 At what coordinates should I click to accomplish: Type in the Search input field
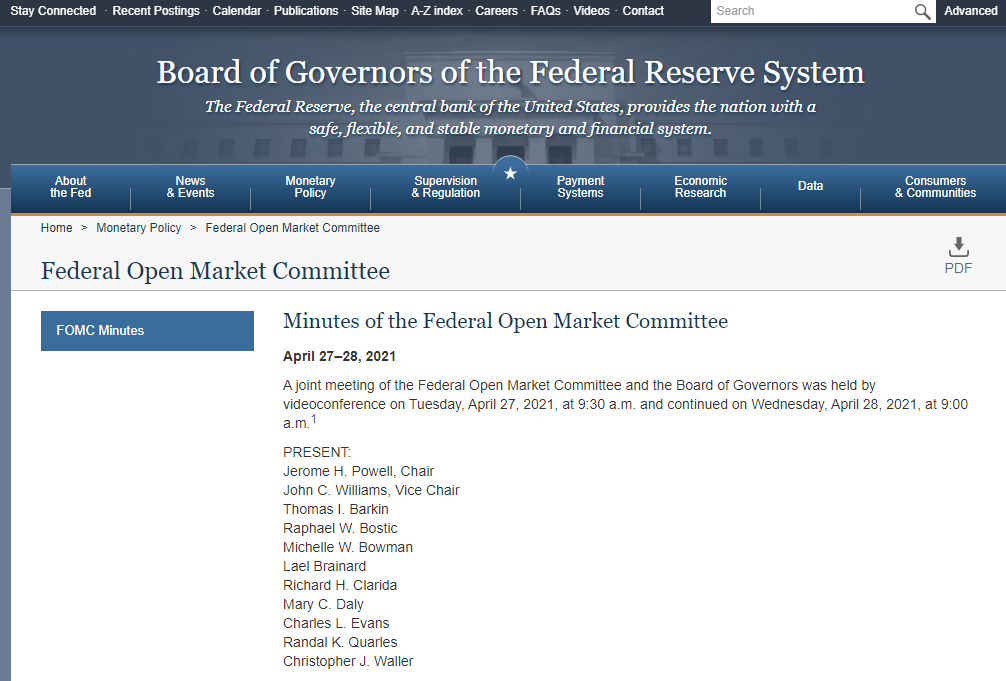tap(811, 11)
